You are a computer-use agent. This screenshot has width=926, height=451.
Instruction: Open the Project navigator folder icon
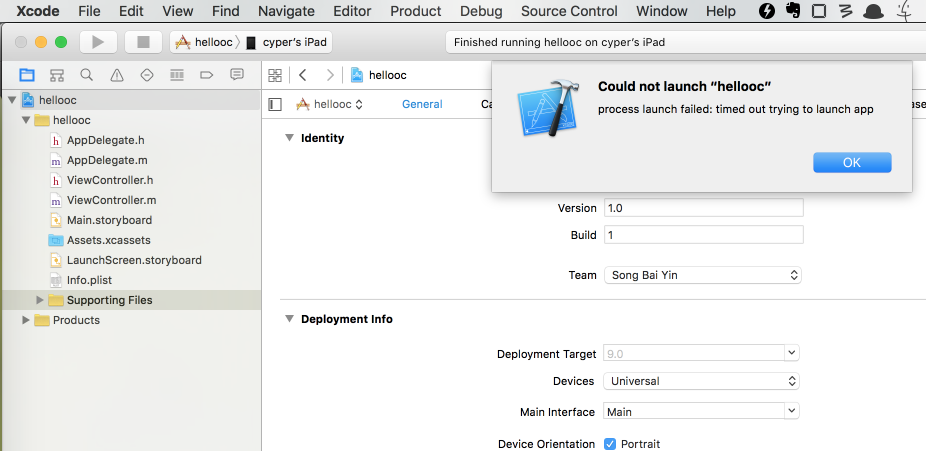pyautogui.click(x=27, y=75)
